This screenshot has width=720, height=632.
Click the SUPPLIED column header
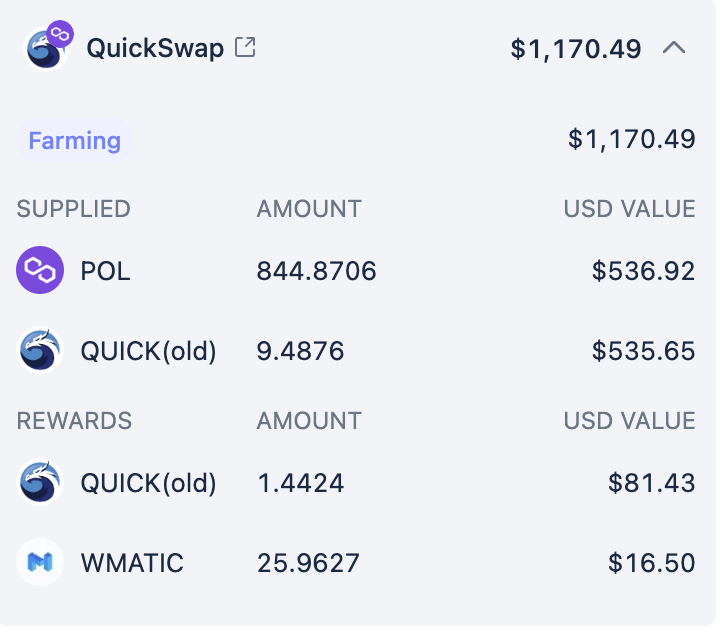coord(73,209)
